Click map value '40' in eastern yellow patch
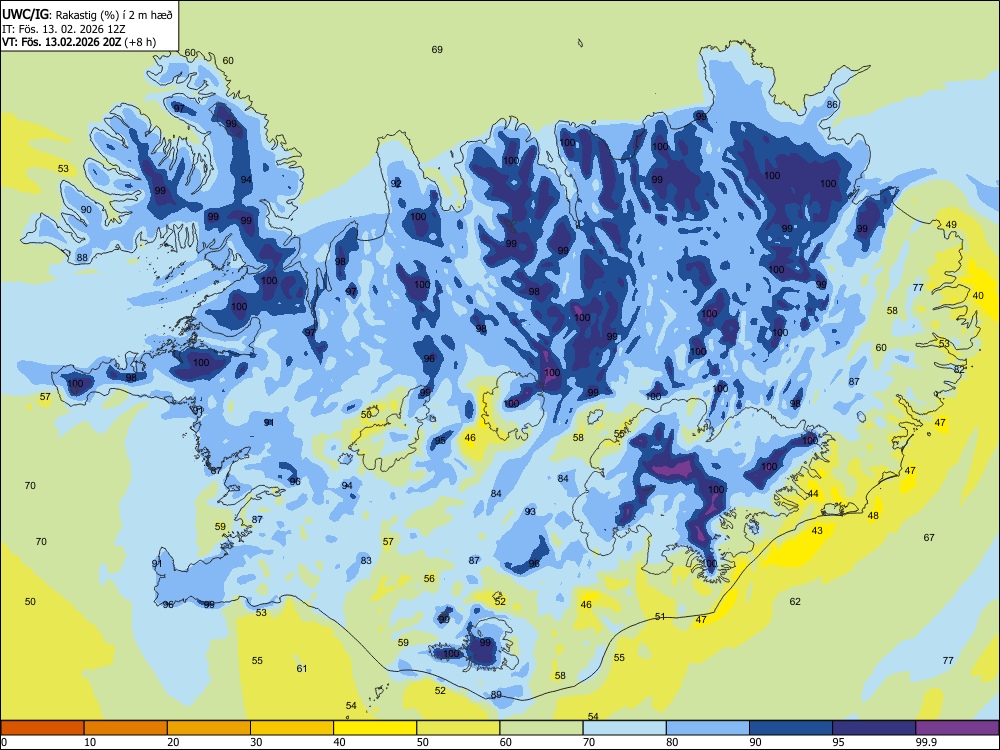1000x750 pixels. 978,296
